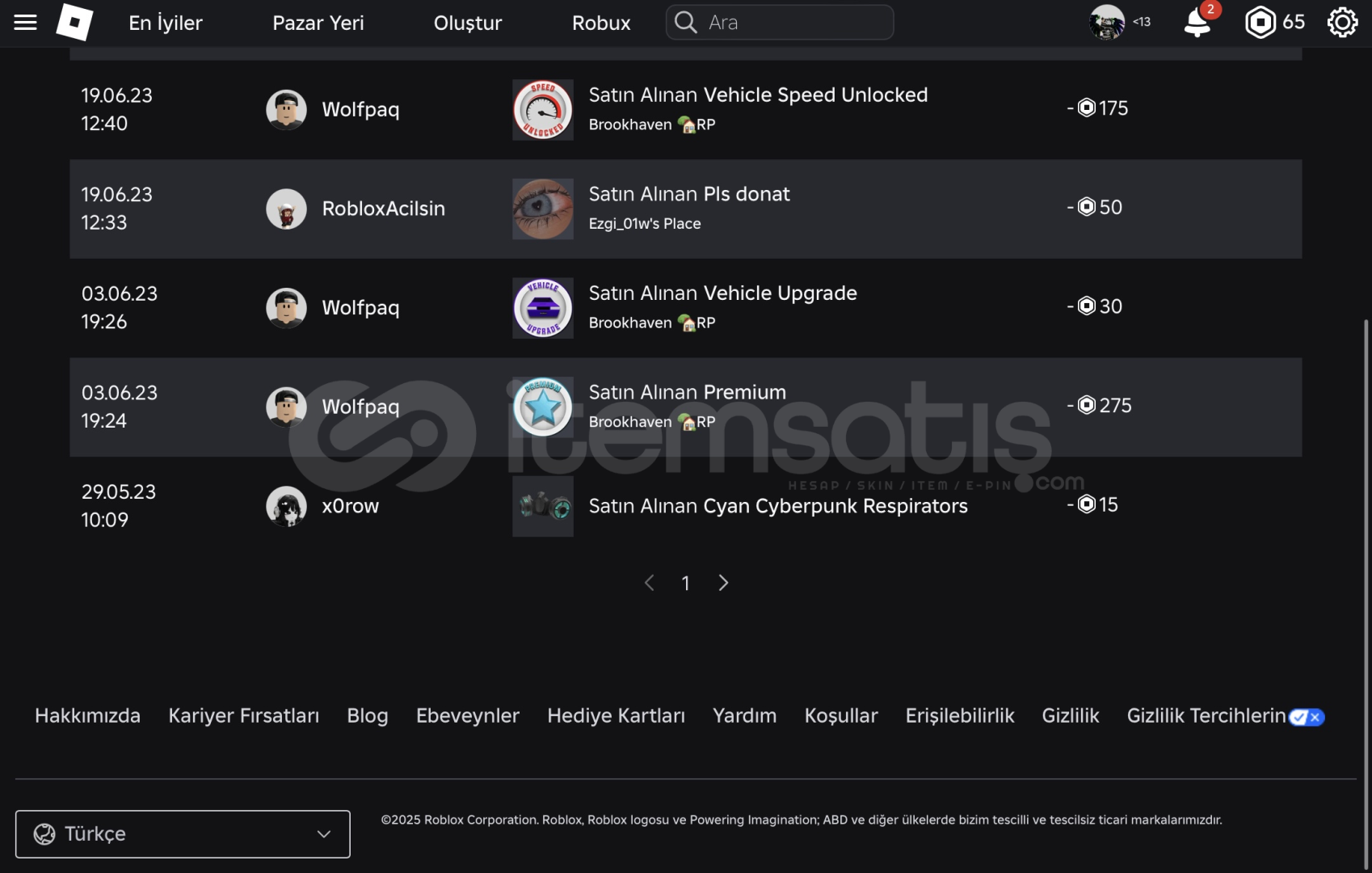Click the Pls donat eye thumbnail

pyautogui.click(x=543, y=209)
